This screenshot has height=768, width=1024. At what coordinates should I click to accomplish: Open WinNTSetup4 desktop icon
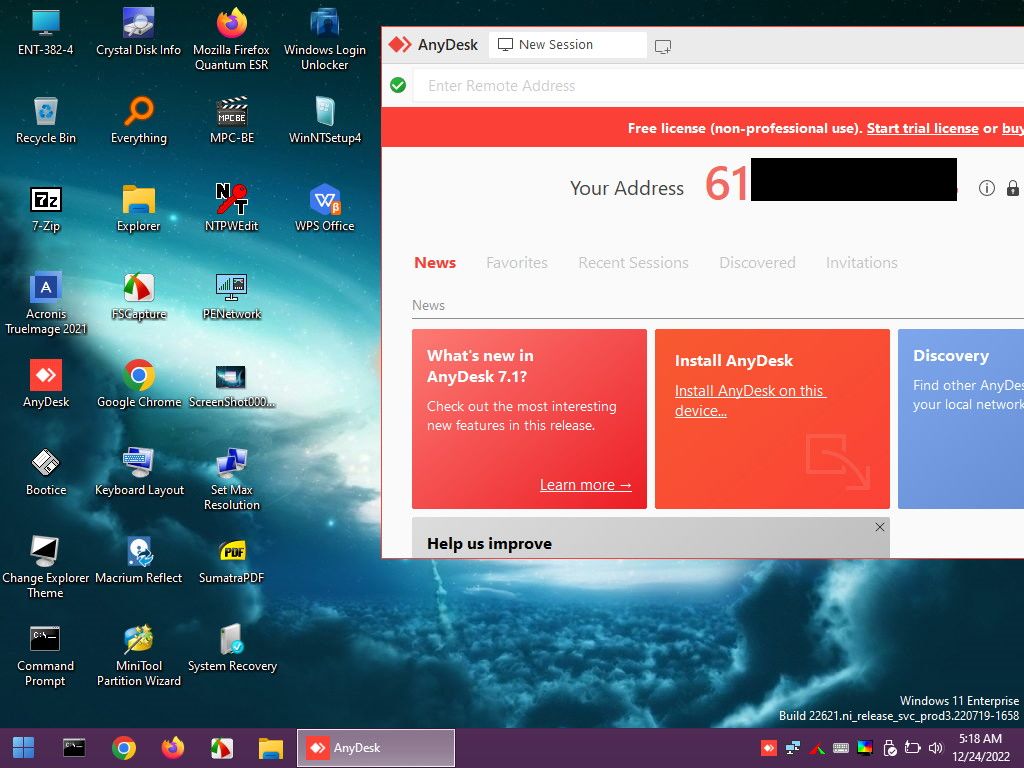point(325,120)
